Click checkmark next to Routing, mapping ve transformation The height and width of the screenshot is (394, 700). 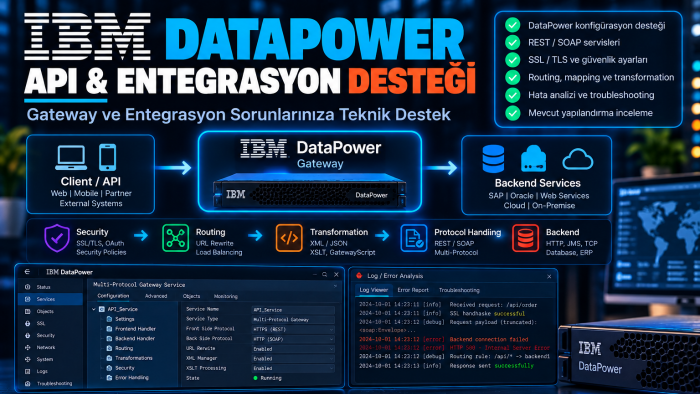pyautogui.click(x=512, y=77)
